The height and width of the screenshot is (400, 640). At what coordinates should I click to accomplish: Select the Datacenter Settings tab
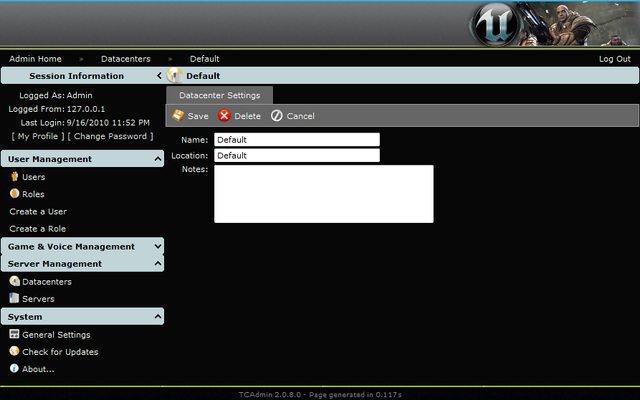click(x=219, y=96)
